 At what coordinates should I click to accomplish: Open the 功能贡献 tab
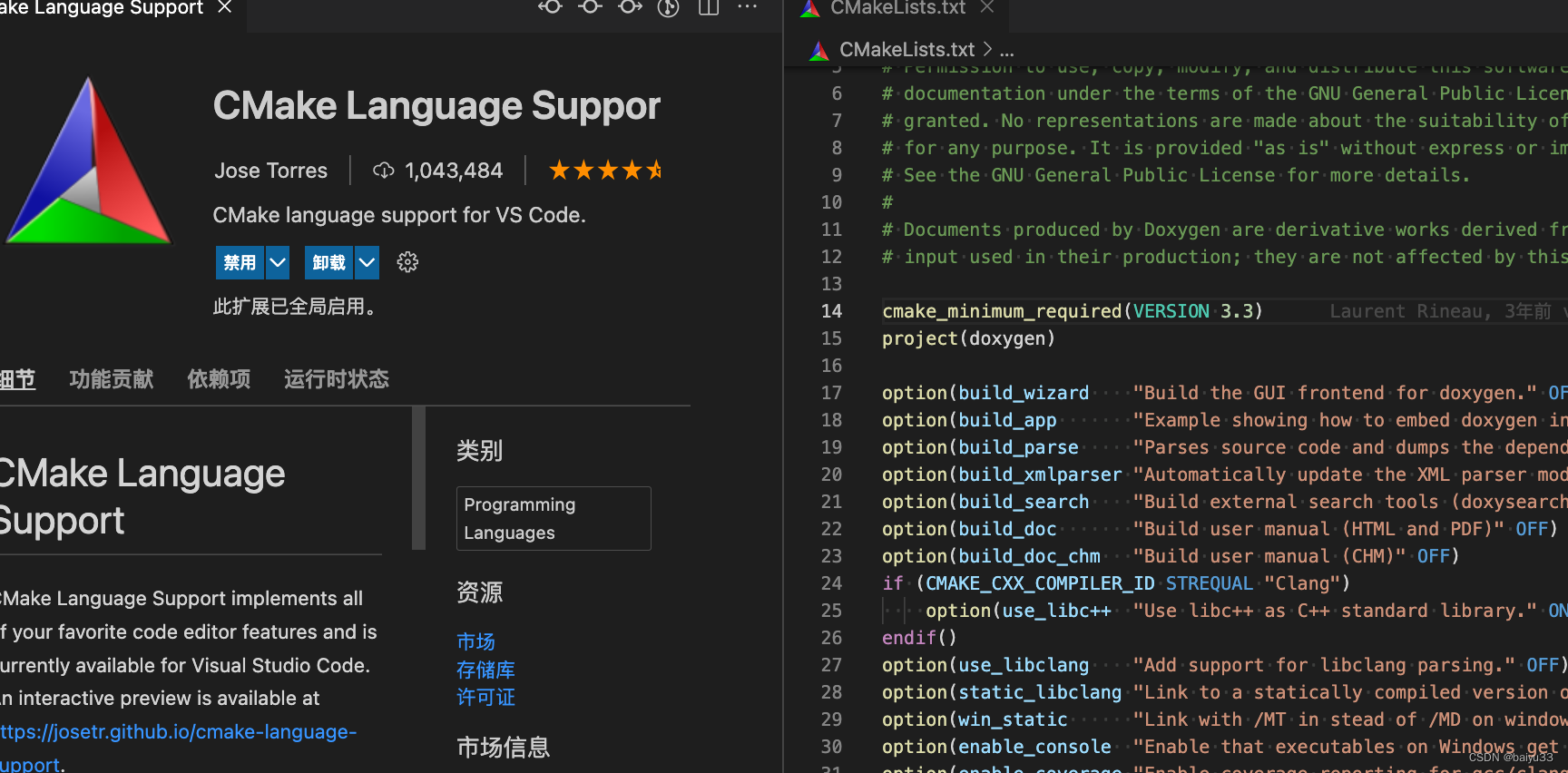112,379
